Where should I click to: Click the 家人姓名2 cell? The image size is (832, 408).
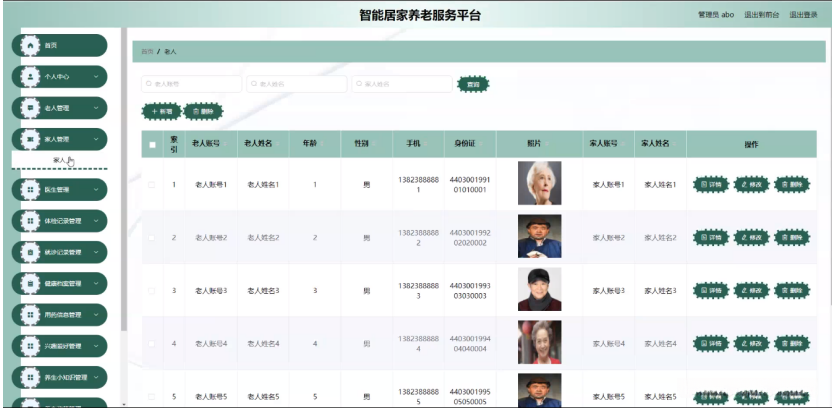pos(660,238)
